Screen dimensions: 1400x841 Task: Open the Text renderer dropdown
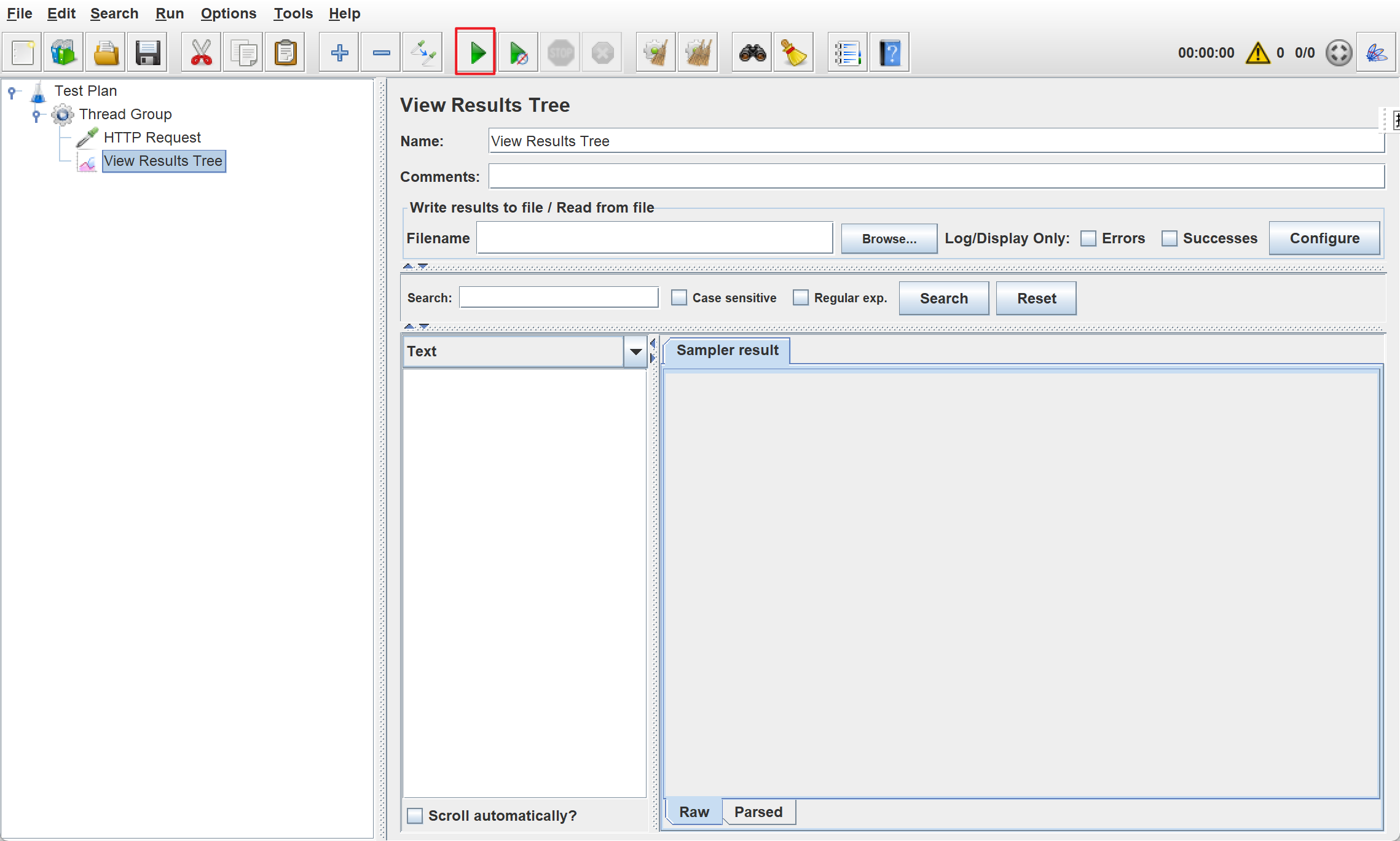click(635, 351)
